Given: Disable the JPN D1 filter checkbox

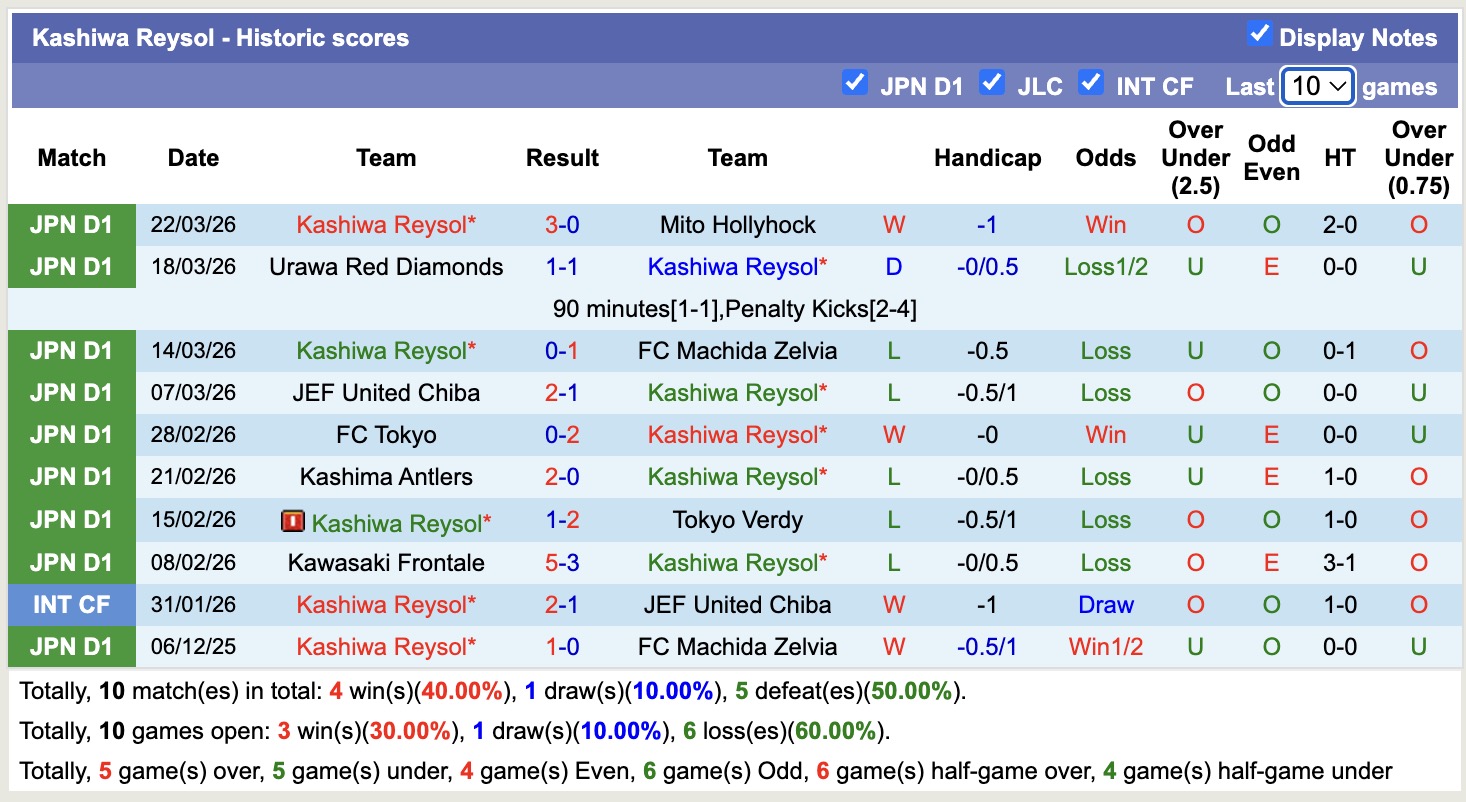Looking at the screenshot, I should coord(855,85).
